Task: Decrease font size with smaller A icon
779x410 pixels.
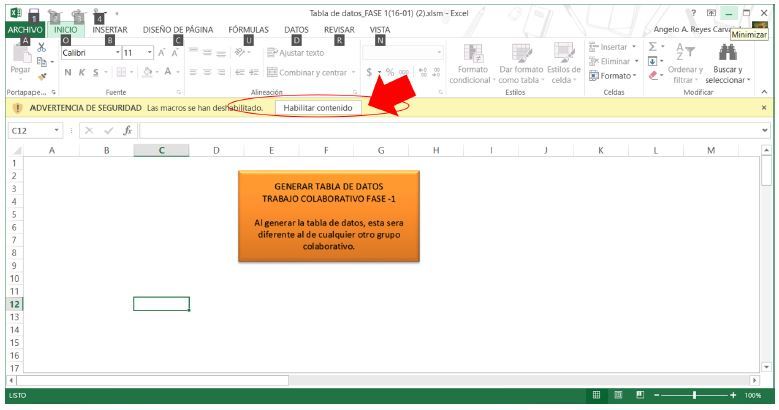Action: 175,53
